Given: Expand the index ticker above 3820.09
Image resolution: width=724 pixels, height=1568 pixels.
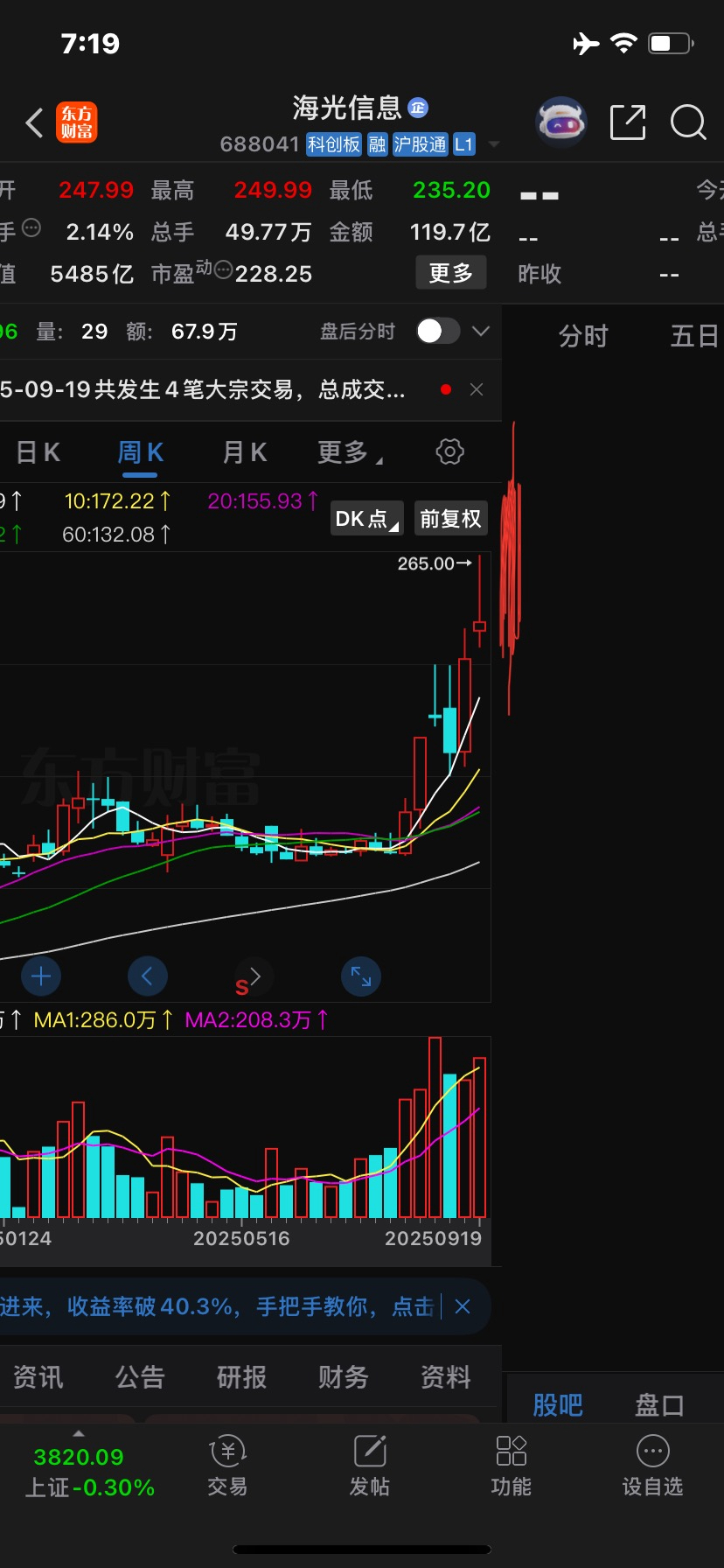Looking at the screenshot, I should [79, 1433].
